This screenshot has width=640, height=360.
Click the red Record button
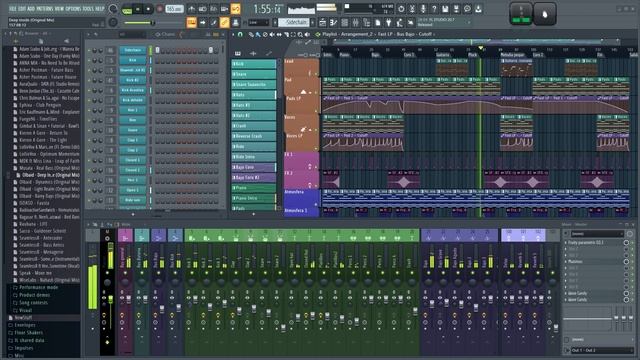click(x=159, y=9)
